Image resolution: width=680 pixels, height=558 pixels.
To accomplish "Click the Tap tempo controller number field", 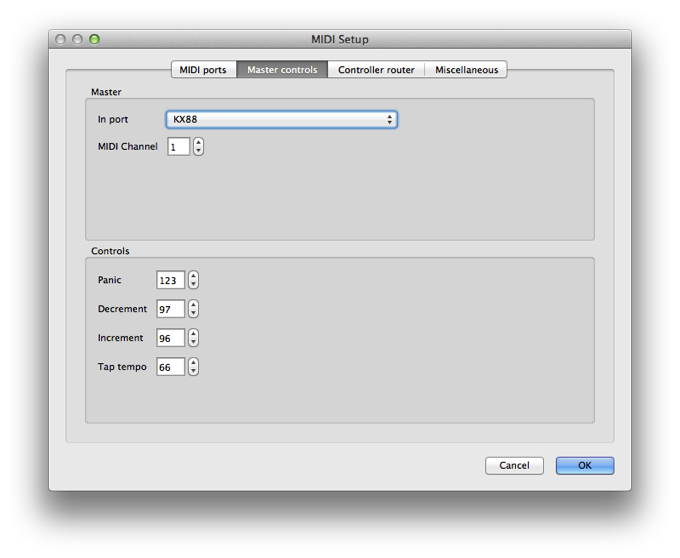I will click(x=170, y=367).
